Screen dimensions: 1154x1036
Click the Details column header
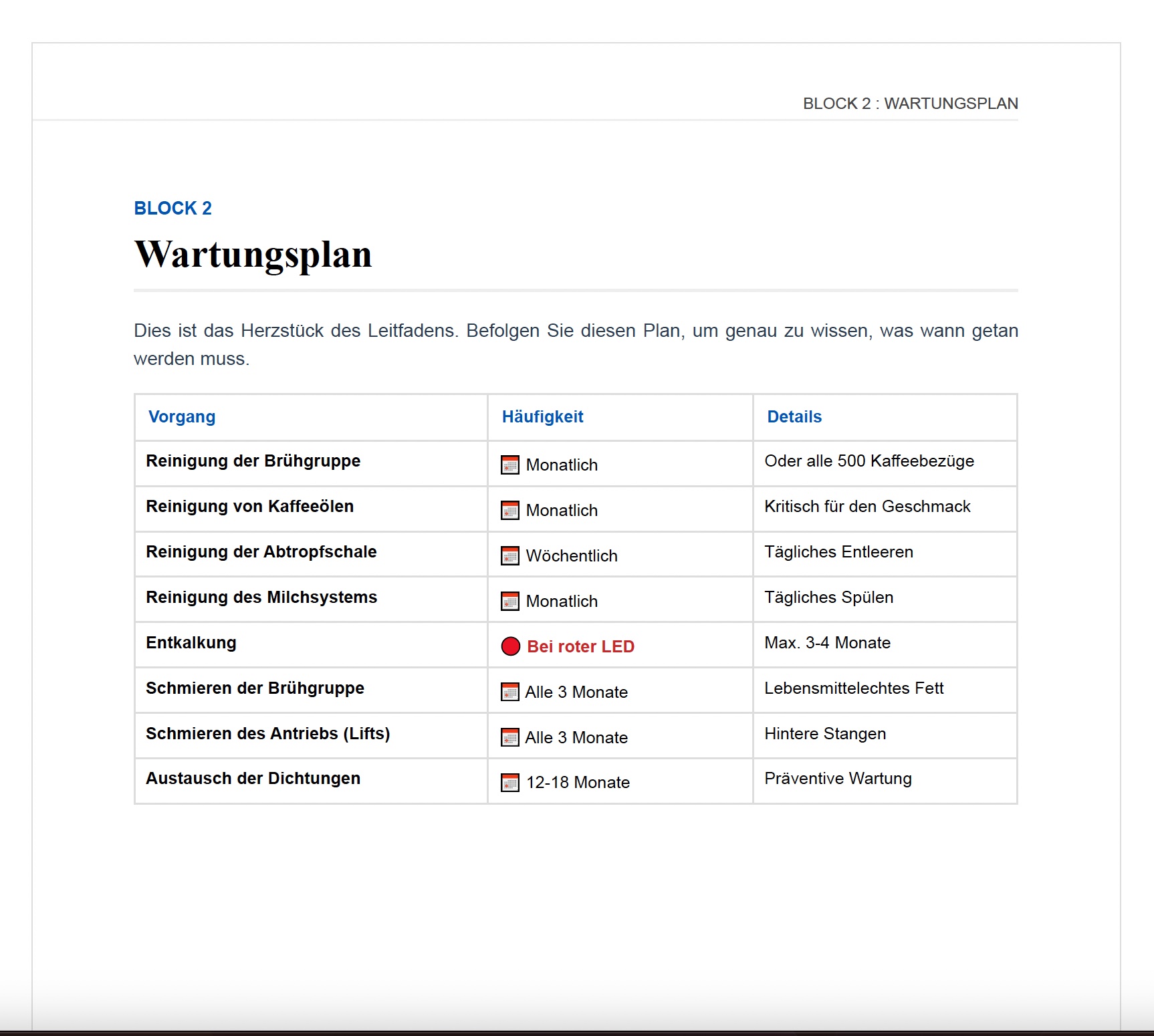pos(794,416)
